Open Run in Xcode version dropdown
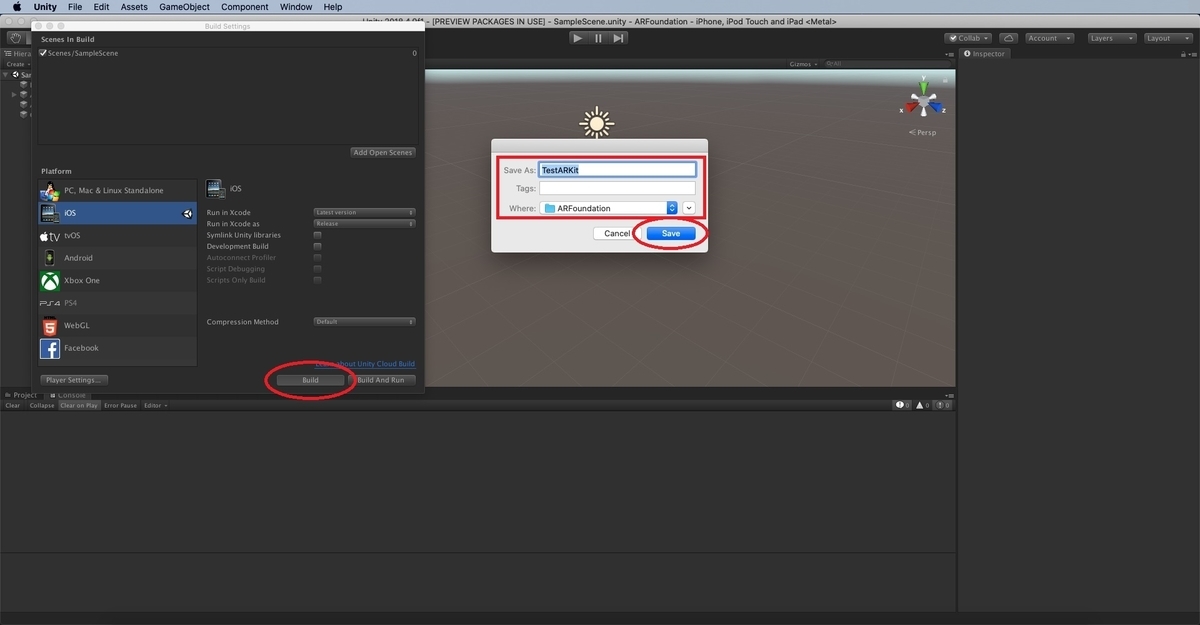 pyautogui.click(x=364, y=212)
